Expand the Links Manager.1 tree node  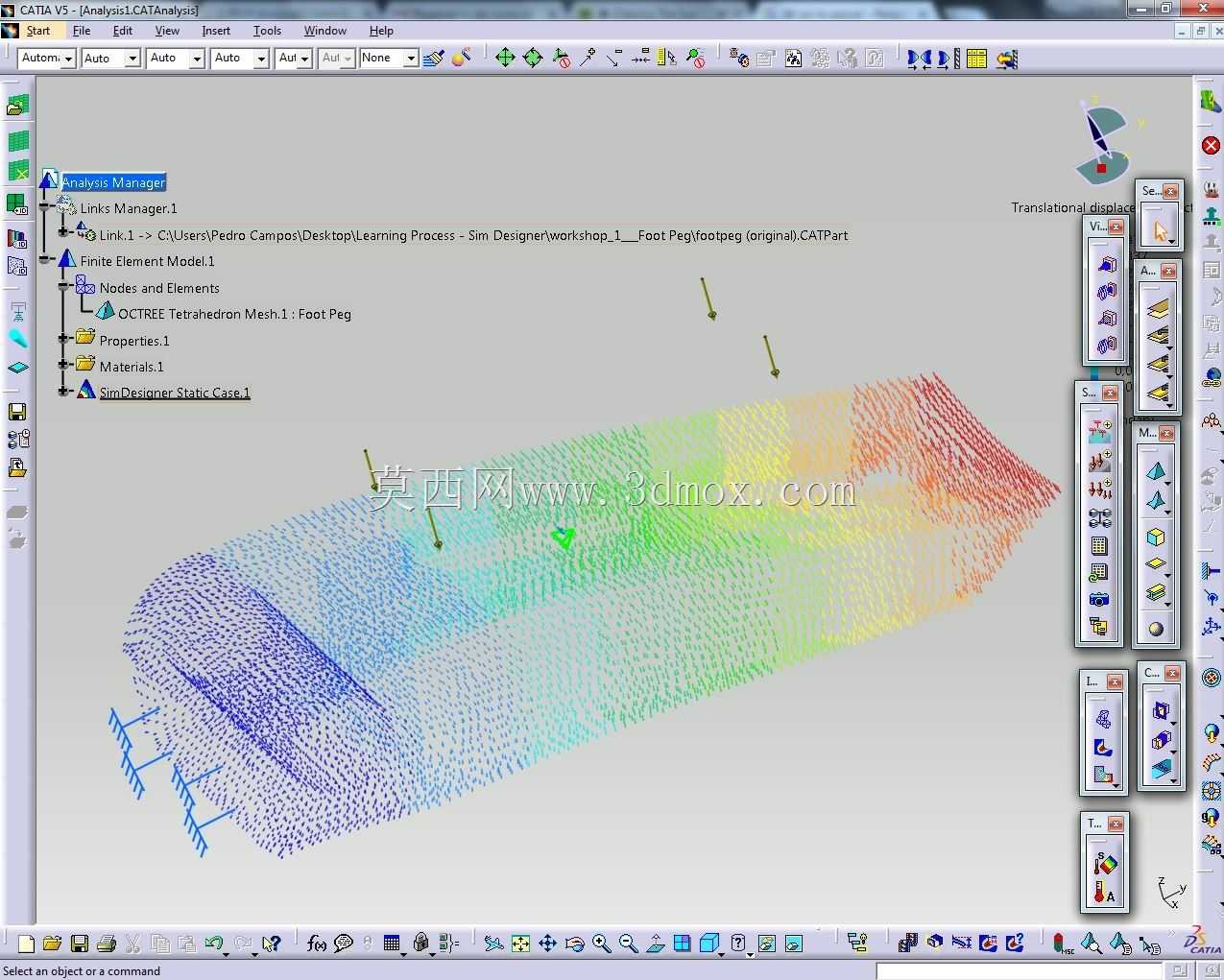point(45,207)
